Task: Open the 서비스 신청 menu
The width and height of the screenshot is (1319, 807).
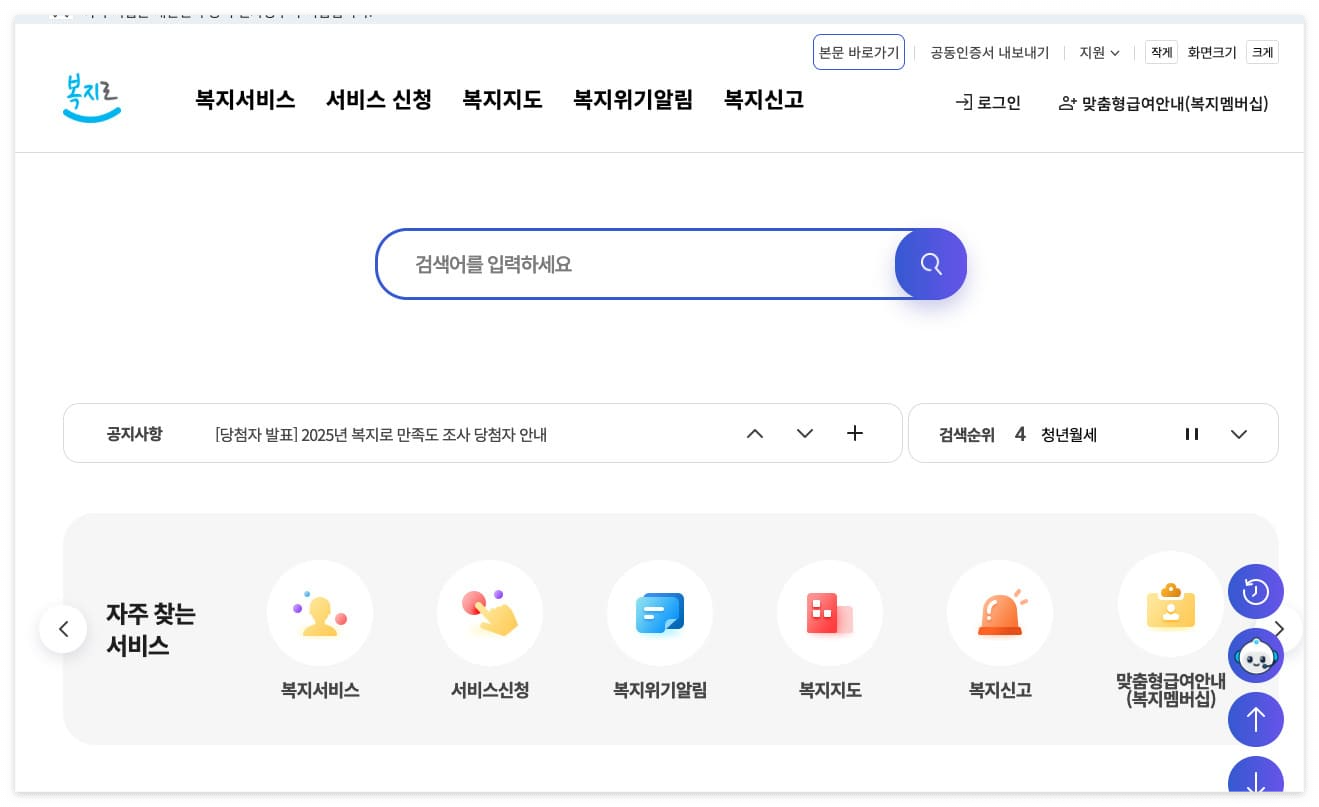Action: pos(378,99)
